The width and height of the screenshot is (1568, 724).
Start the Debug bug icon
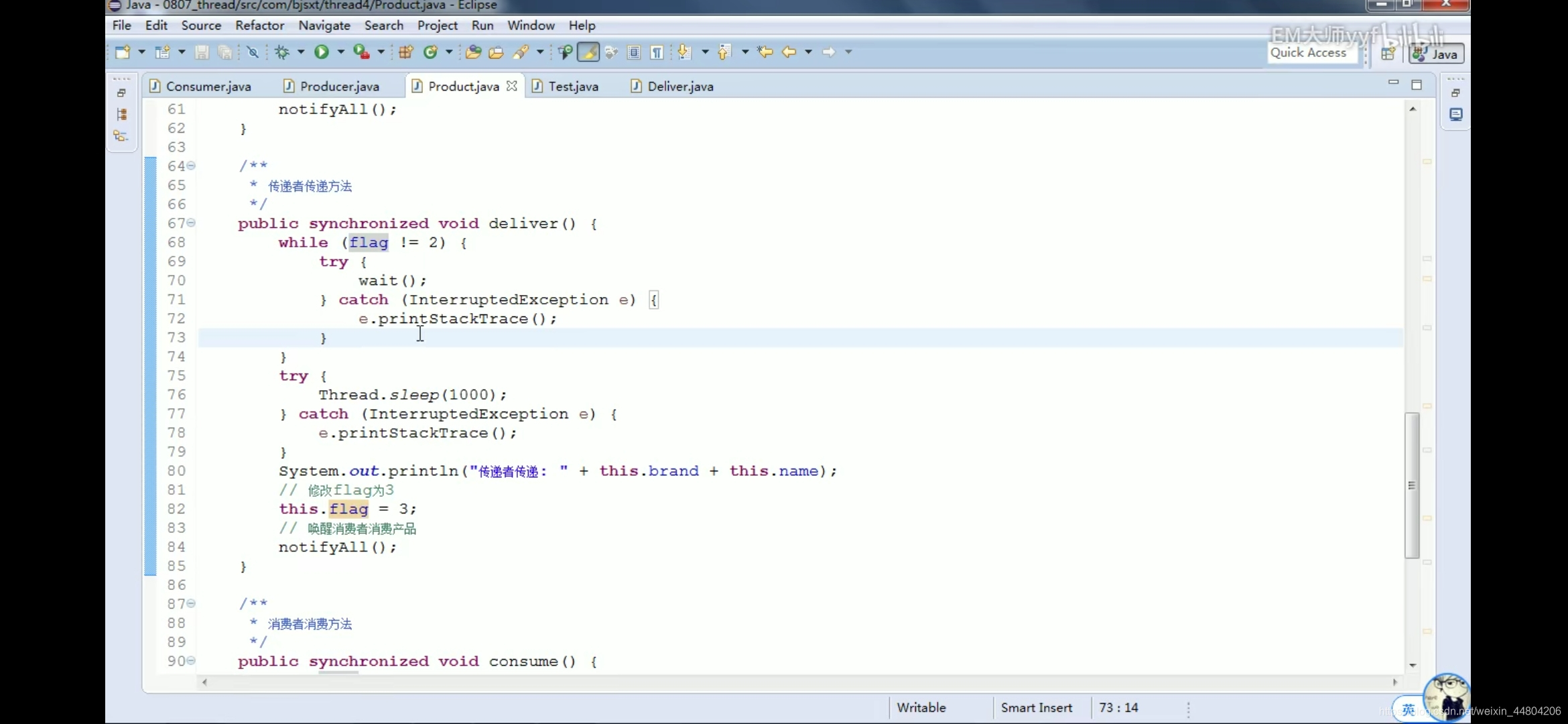282,52
